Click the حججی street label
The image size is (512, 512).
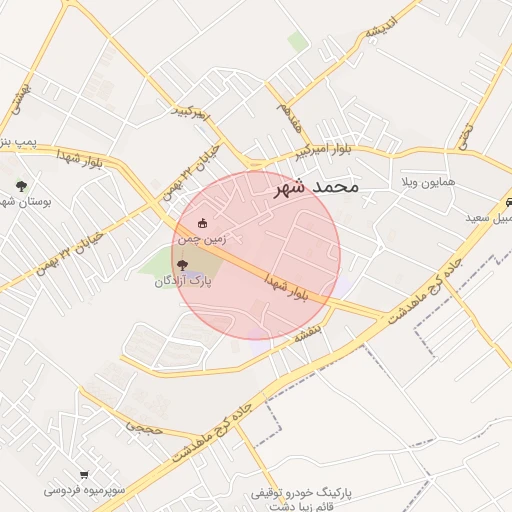[144, 428]
